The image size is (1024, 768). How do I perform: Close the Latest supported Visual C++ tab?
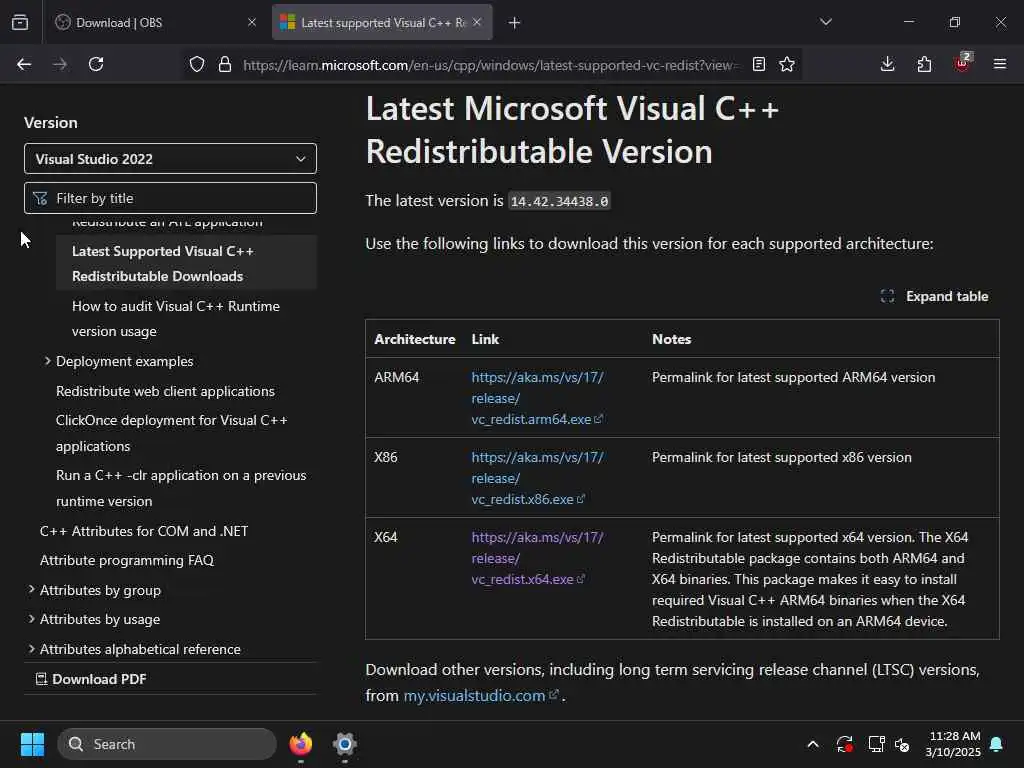pos(477,22)
